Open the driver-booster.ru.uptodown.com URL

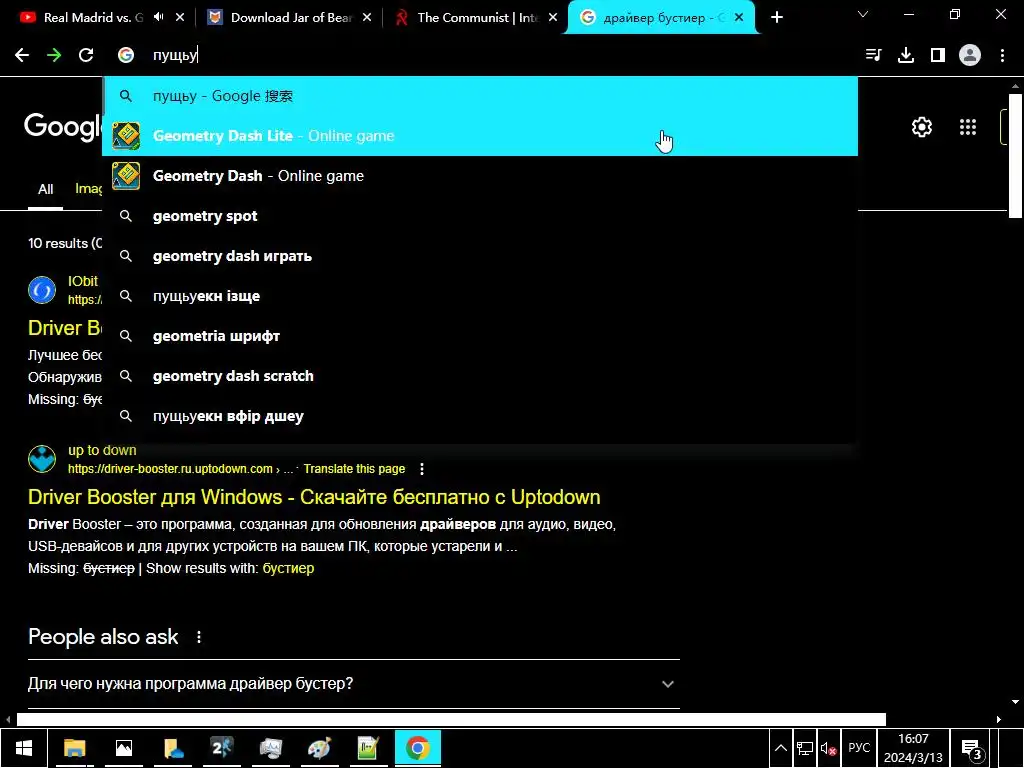(170, 469)
